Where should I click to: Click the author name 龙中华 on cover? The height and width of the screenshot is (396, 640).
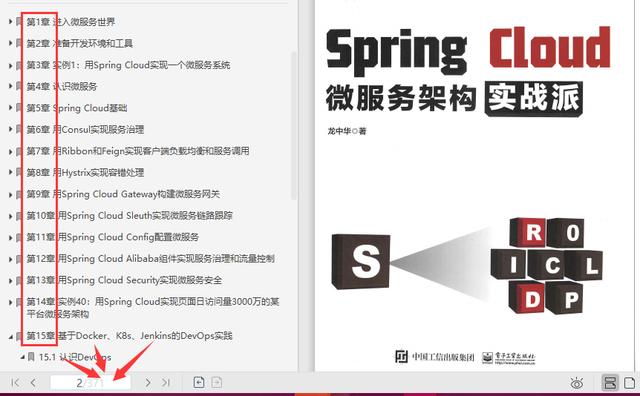click(x=339, y=131)
